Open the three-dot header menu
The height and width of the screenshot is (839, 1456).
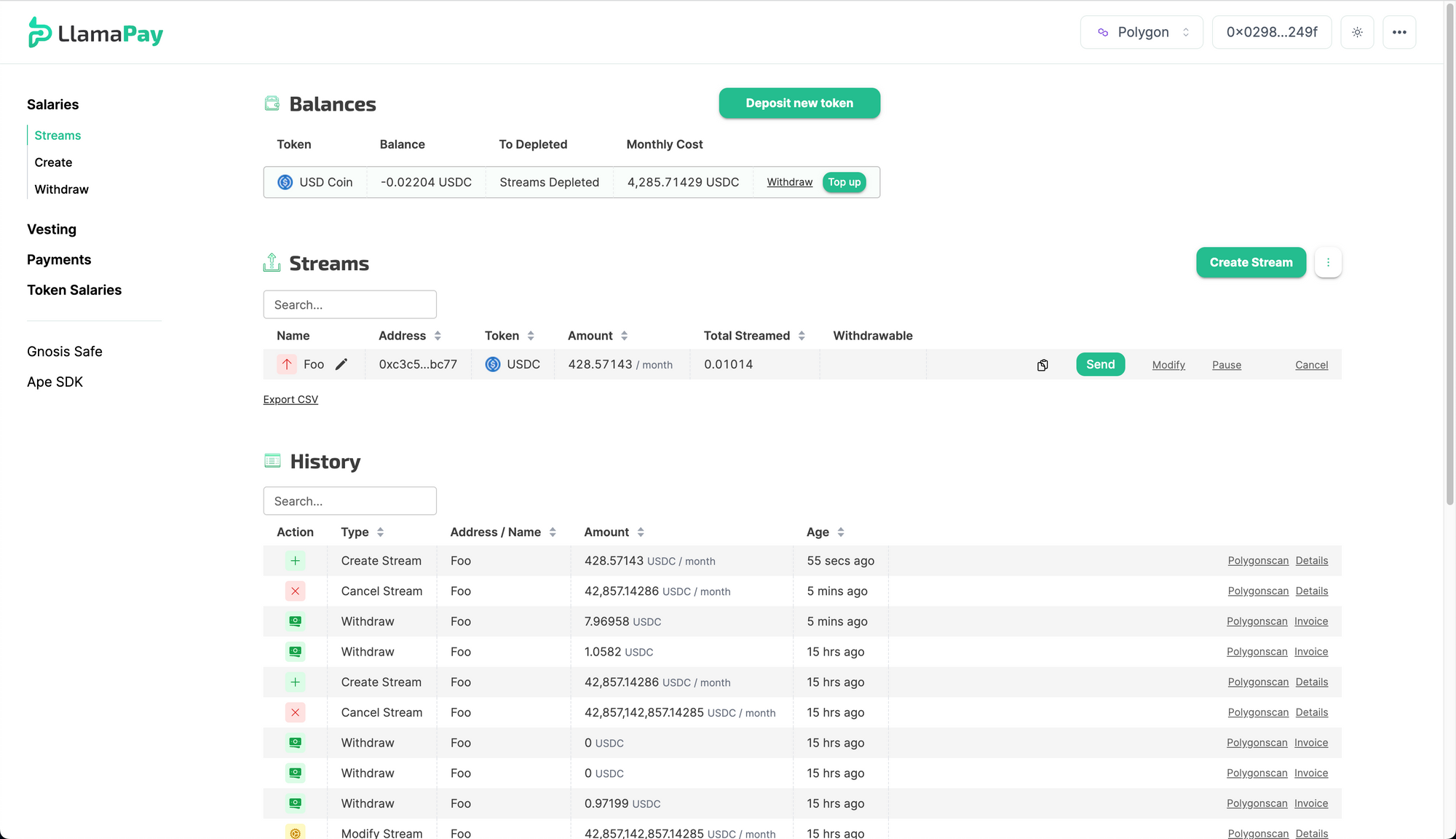1398,32
